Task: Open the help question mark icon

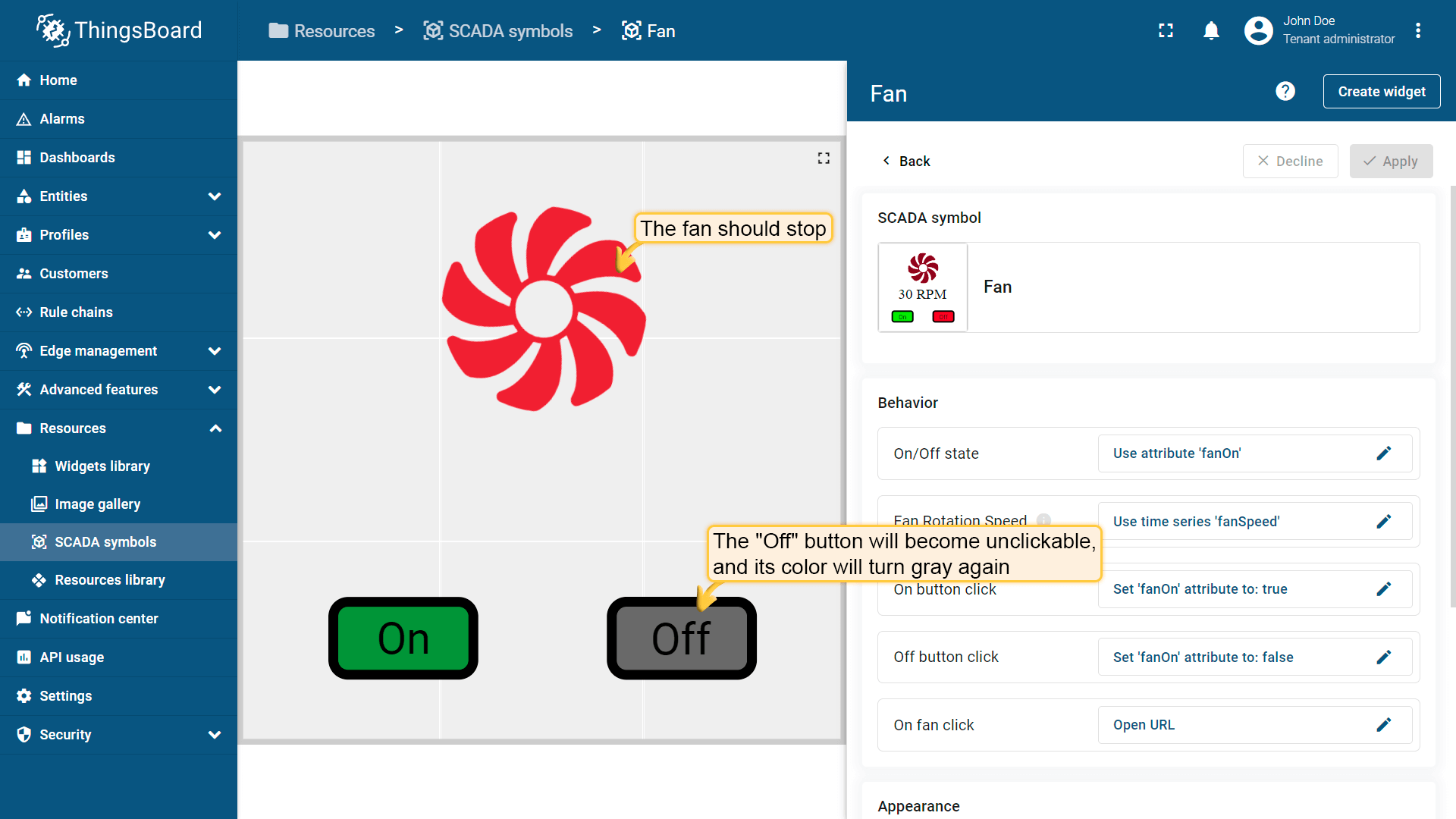Action: coord(1285,92)
